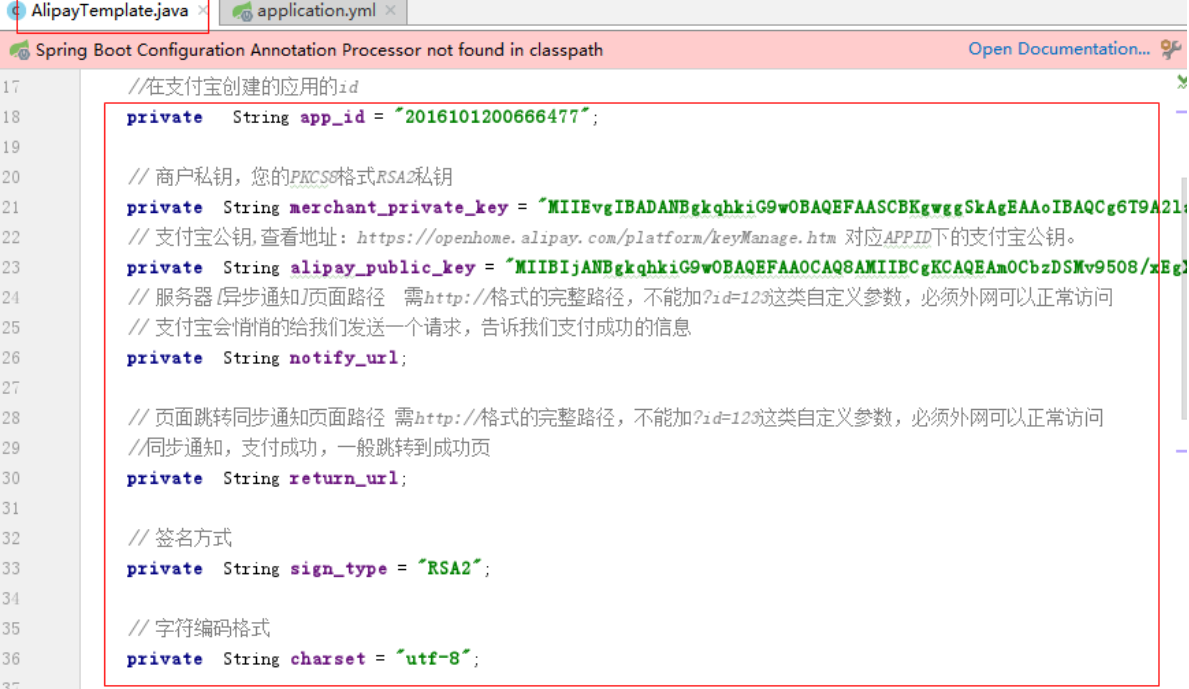Click line number 26 in the gutter
The height and width of the screenshot is (689, 1189).
[x=11, y=358]
